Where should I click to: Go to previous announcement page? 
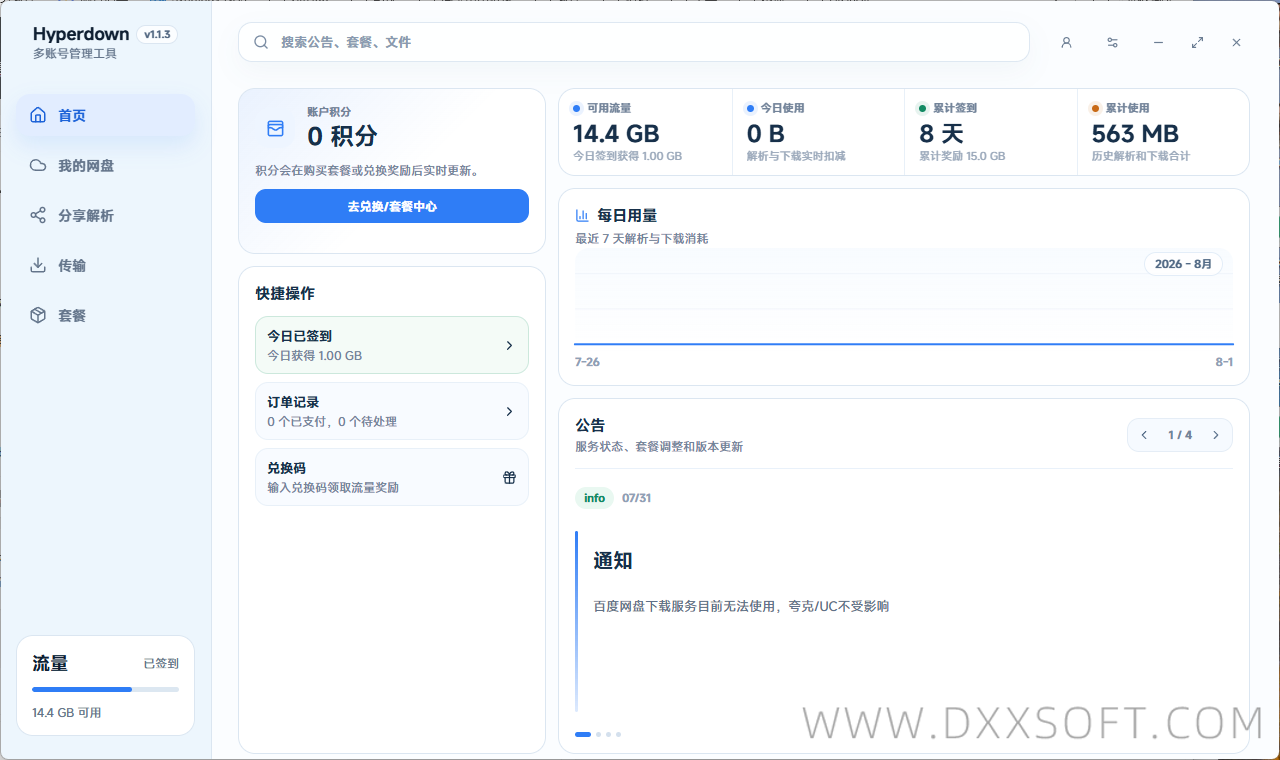[1144, 435]
